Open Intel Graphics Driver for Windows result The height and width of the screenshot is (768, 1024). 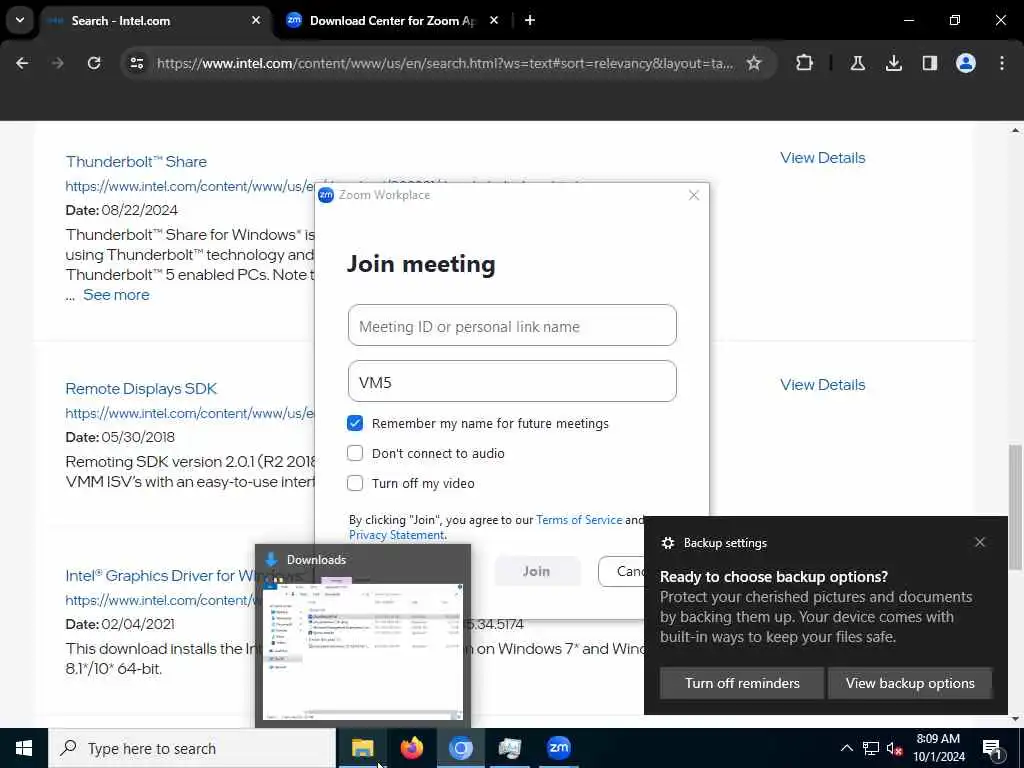tap(160, 575)
